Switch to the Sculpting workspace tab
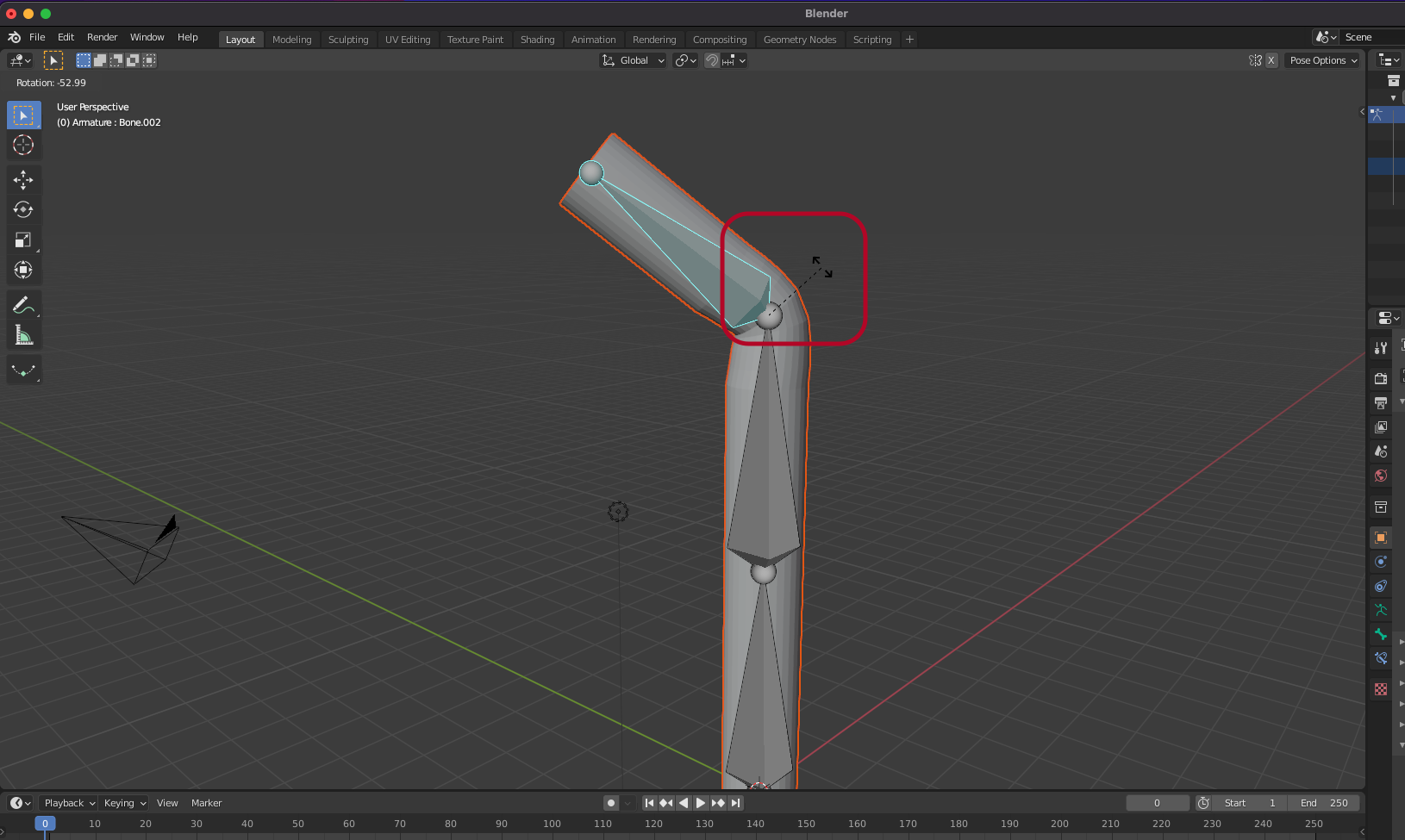 click(348, 40)
